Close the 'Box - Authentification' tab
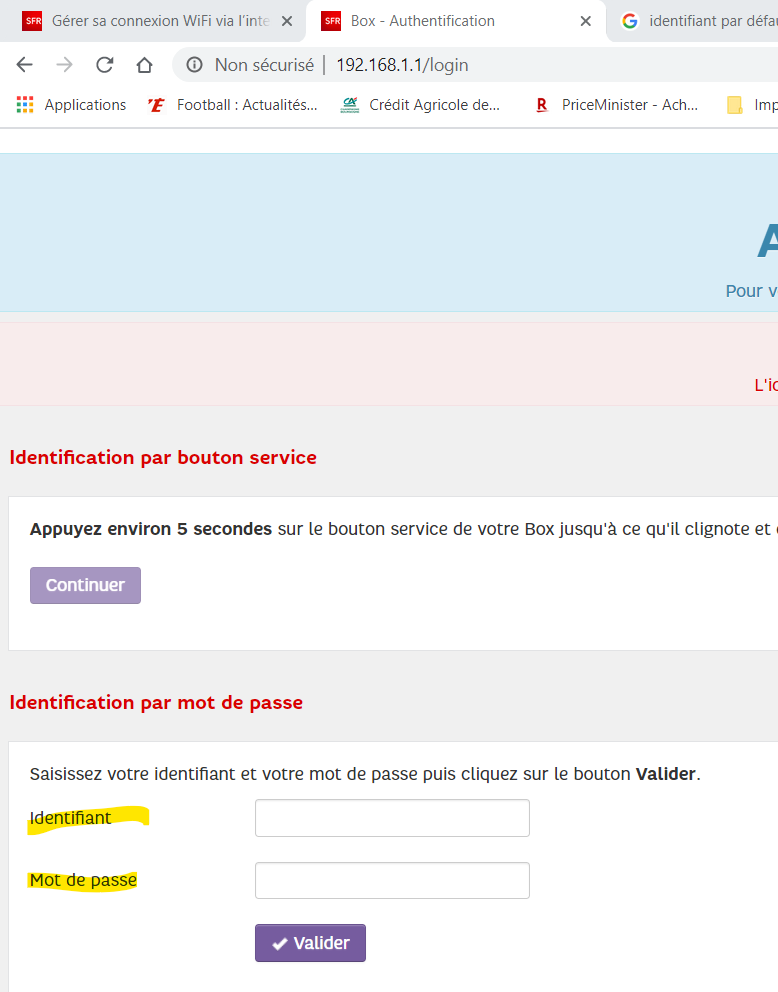Screen dimensions: 778x992 pos(586,21)
